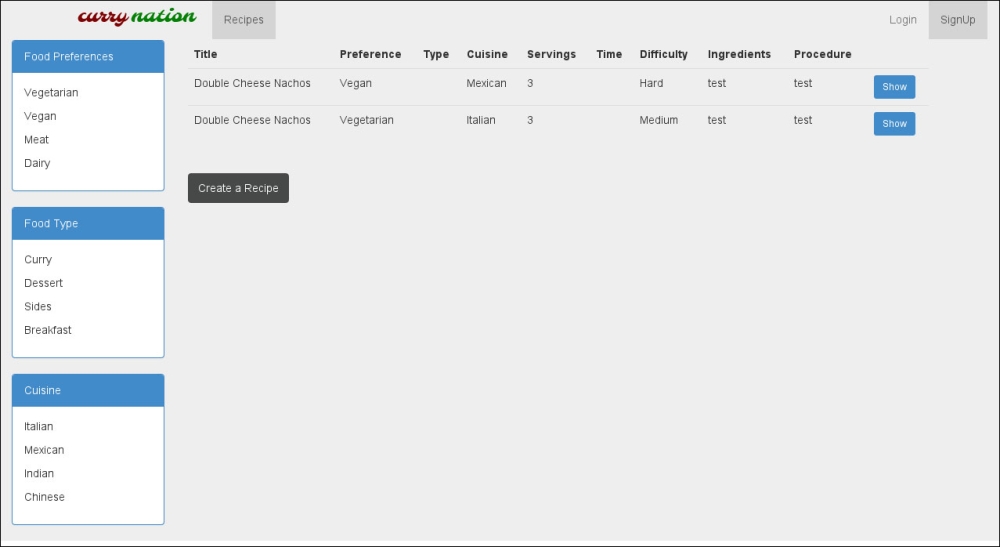Click the curry nation logo
The width and height of the screenshot is (1000, 547).
pos(136,17)
